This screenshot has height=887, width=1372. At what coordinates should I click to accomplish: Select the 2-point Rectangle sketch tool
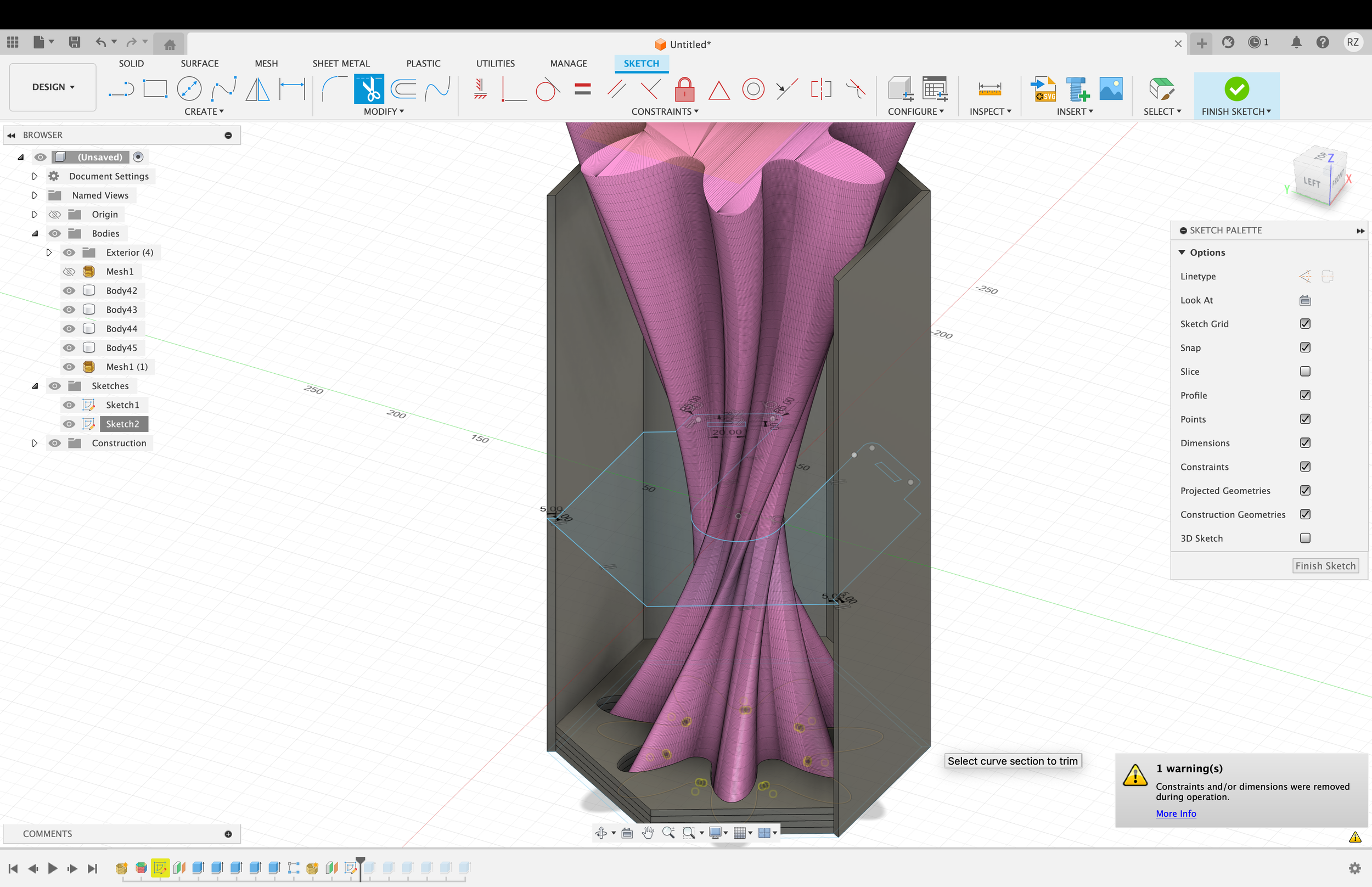coord(155,89)
